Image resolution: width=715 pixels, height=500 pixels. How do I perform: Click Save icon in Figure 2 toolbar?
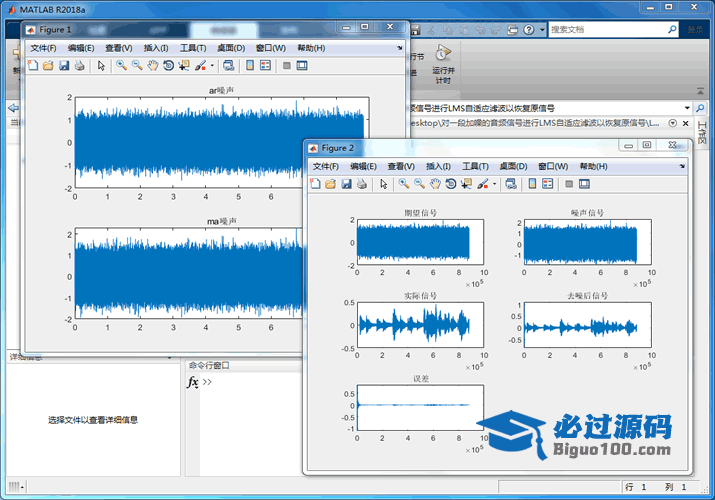(347, 184)
